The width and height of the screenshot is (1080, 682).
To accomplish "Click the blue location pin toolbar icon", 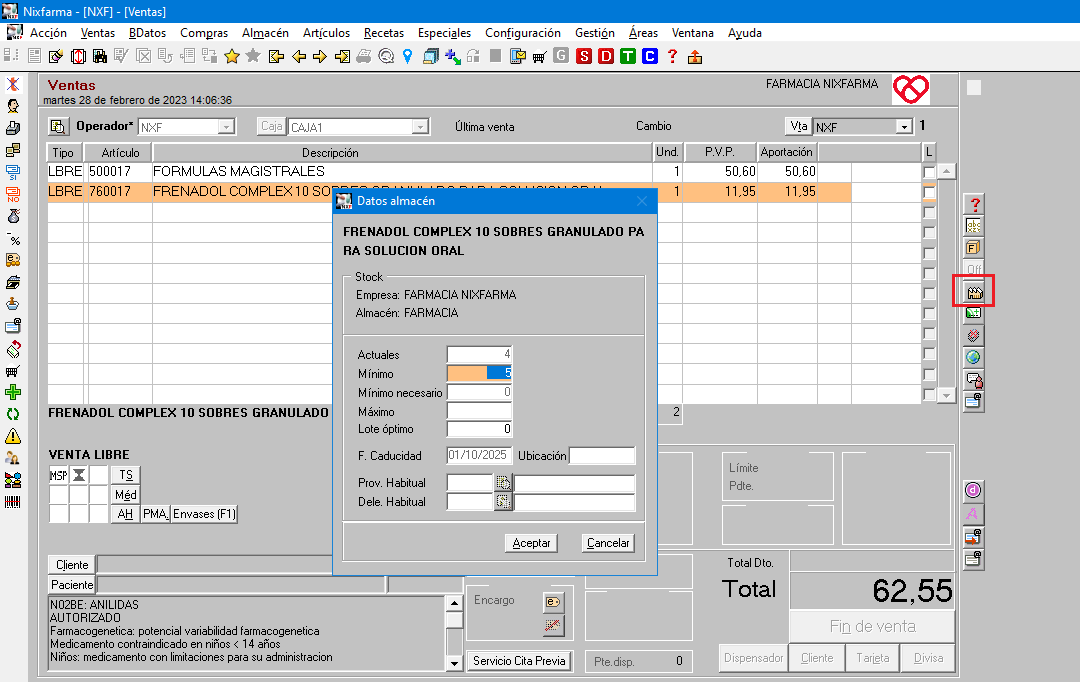I will pyautogui.click(x=408, y=56).
